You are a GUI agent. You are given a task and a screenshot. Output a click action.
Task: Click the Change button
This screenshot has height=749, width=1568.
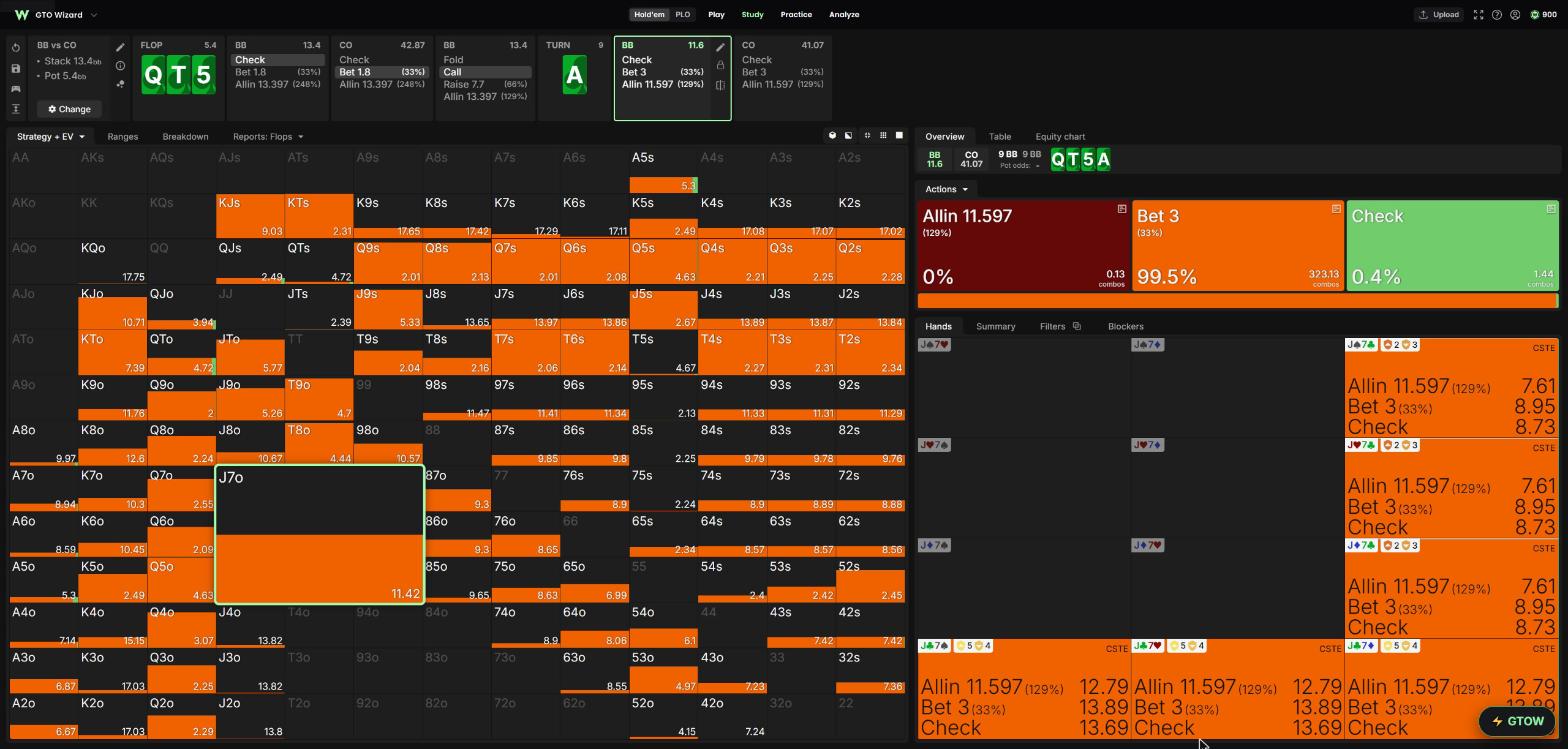[69, 109]
